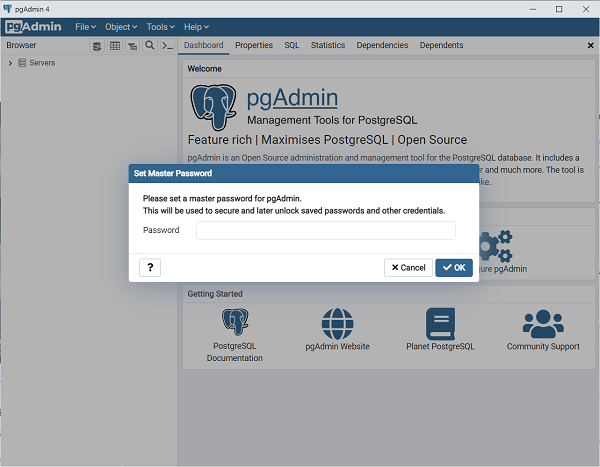Viewport: 600px width, 467px height.
Task: Click the Community Support link text
Action: click(x=543, y=346)
